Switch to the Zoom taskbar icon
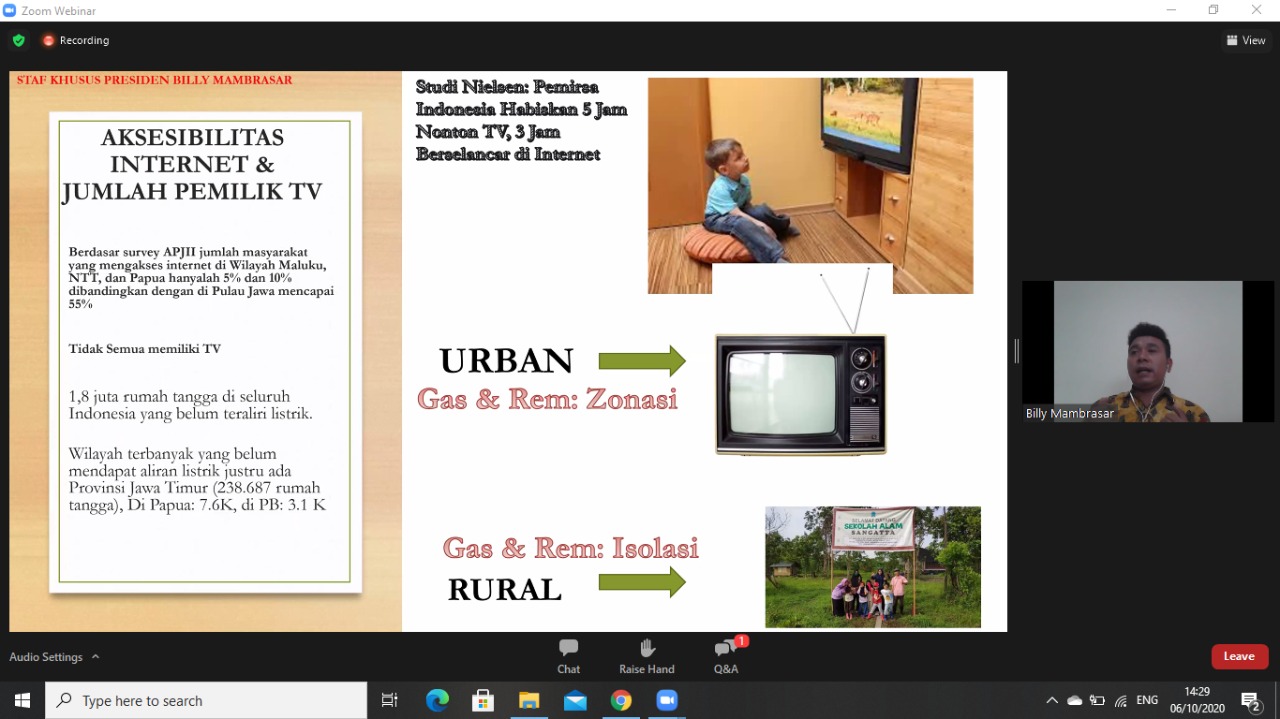The width and height of the screenshot is (1280, 719). [667, 701]
